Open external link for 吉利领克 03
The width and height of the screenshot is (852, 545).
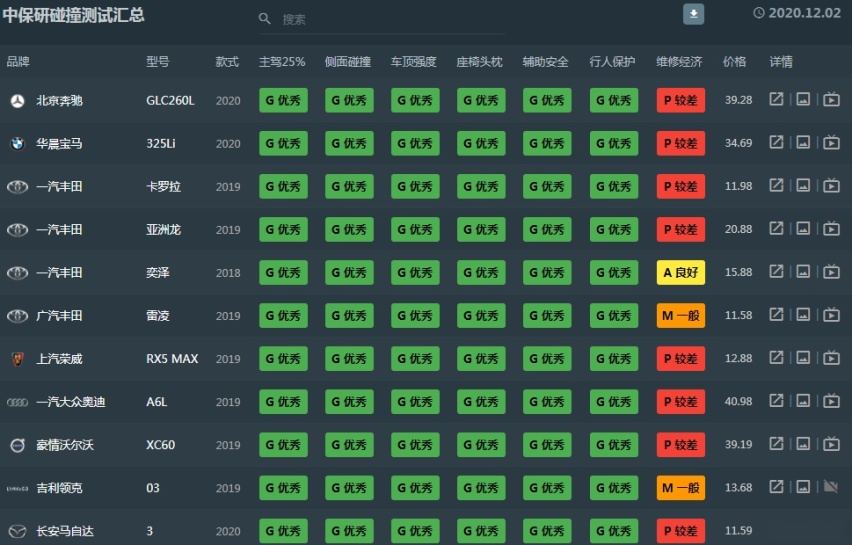pos(776,486)
